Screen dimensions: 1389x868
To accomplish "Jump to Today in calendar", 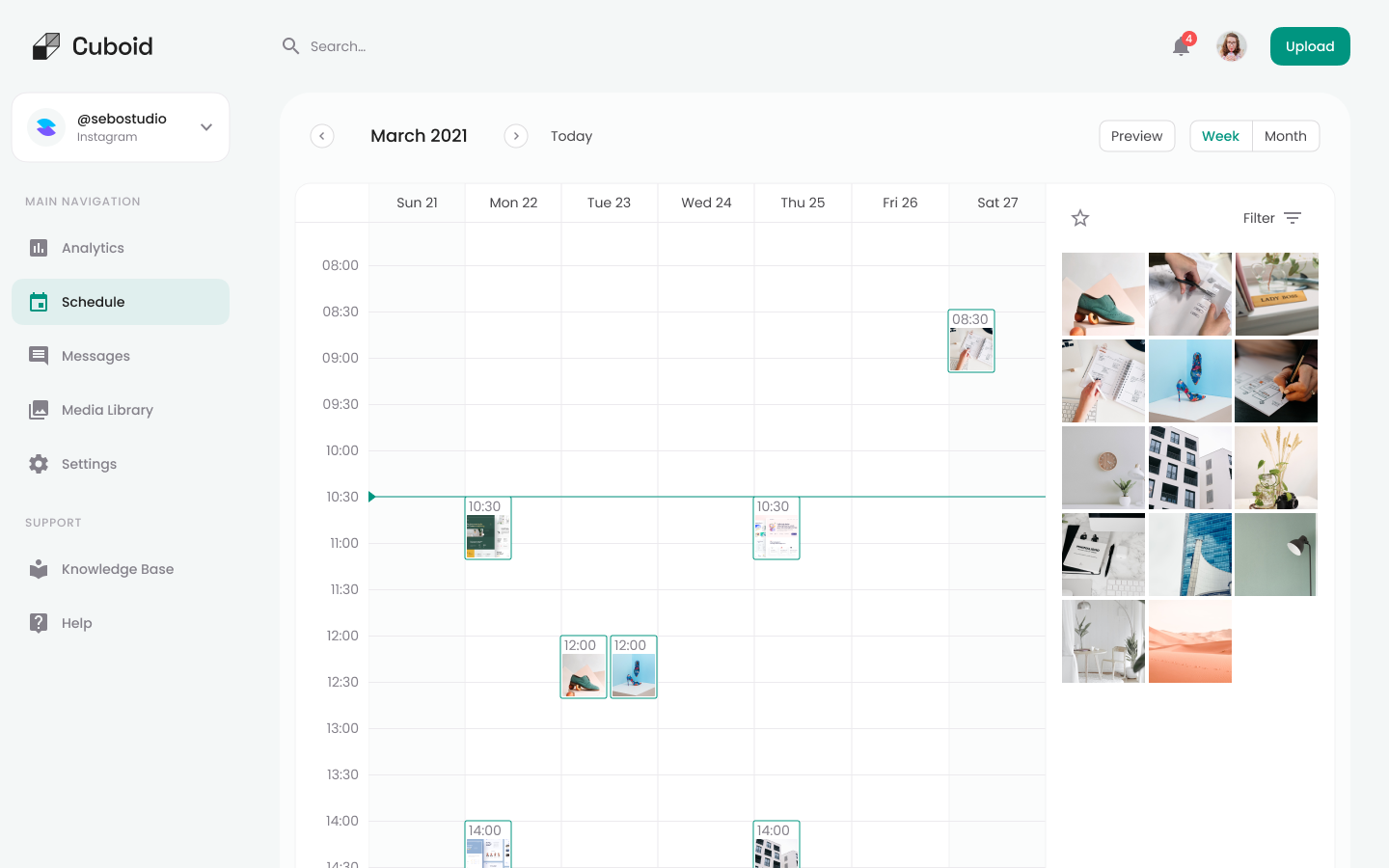I will (x=571, y=136).
